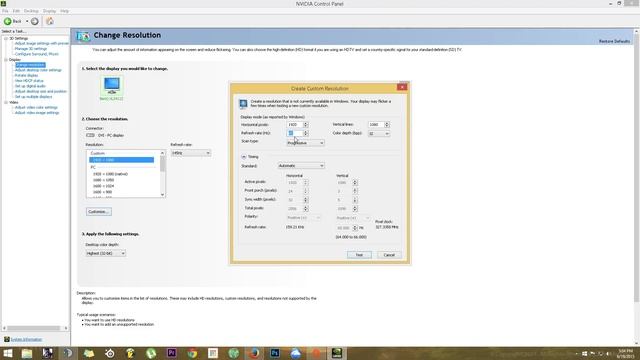Click the Test button
The image size is (640, 360).
coord(359,255)
